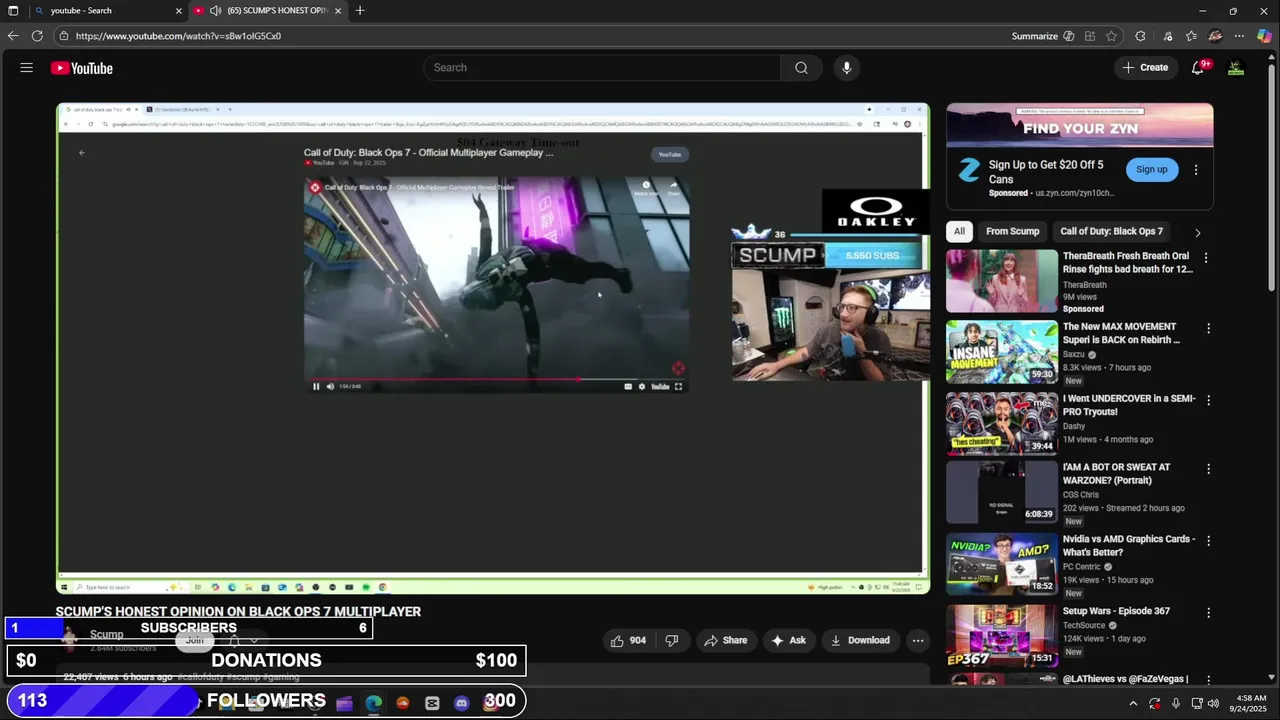Select the All filter chip
This screenshot has height=720, width=1280.
tap(959, 231)
